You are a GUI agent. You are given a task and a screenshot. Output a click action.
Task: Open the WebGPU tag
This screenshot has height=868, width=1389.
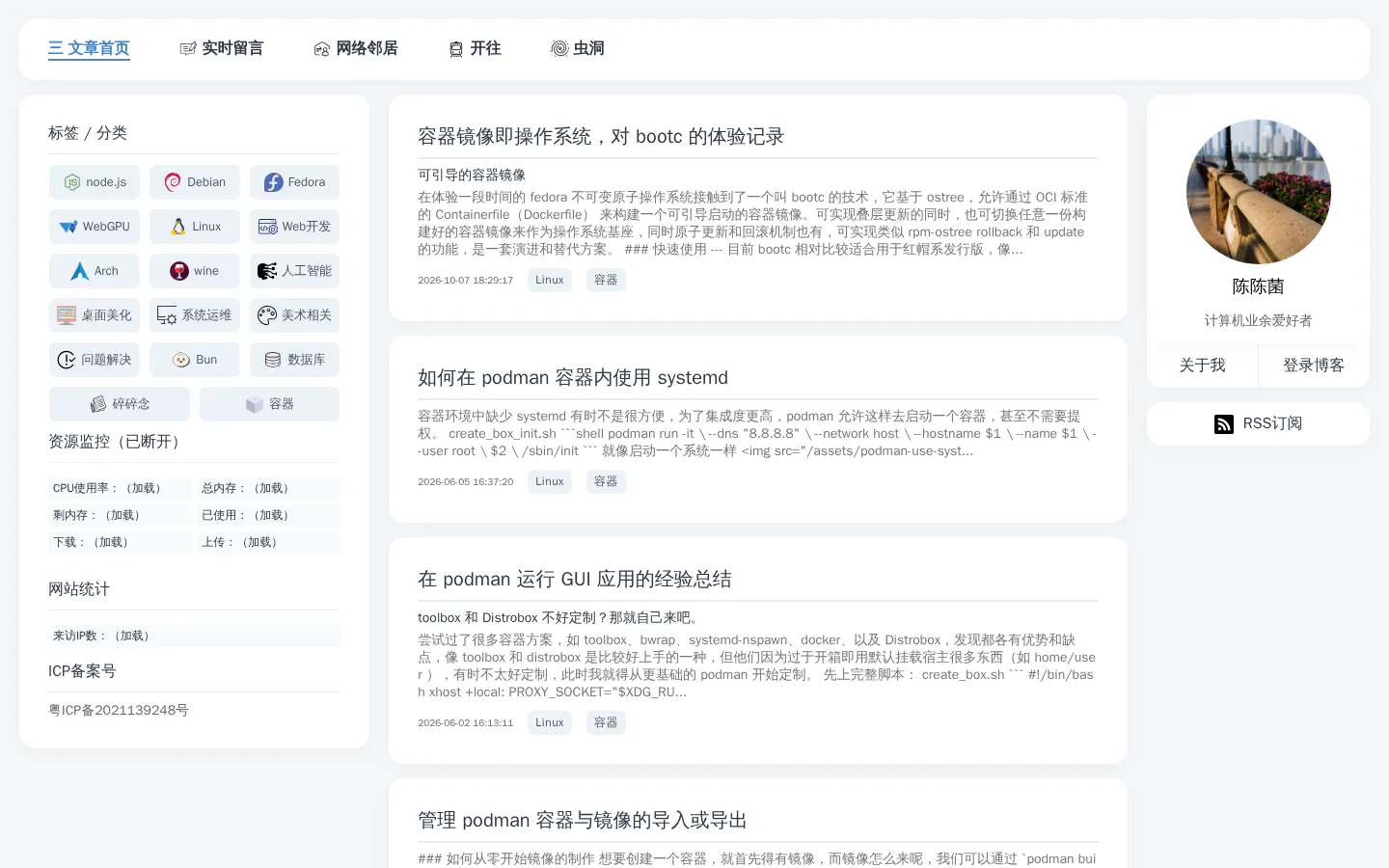pyautogui.click(x=95, y=227)
